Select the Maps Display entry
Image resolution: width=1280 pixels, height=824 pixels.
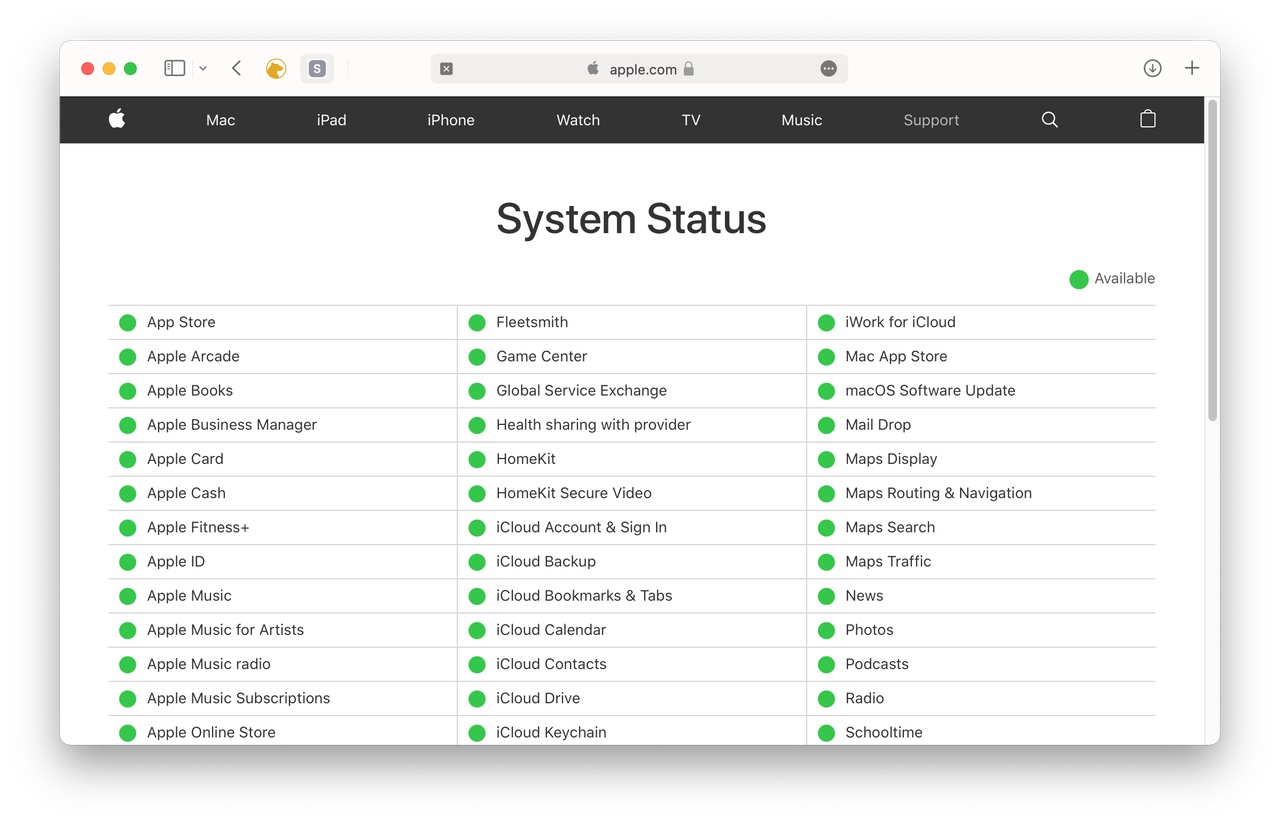pos(891,459)
